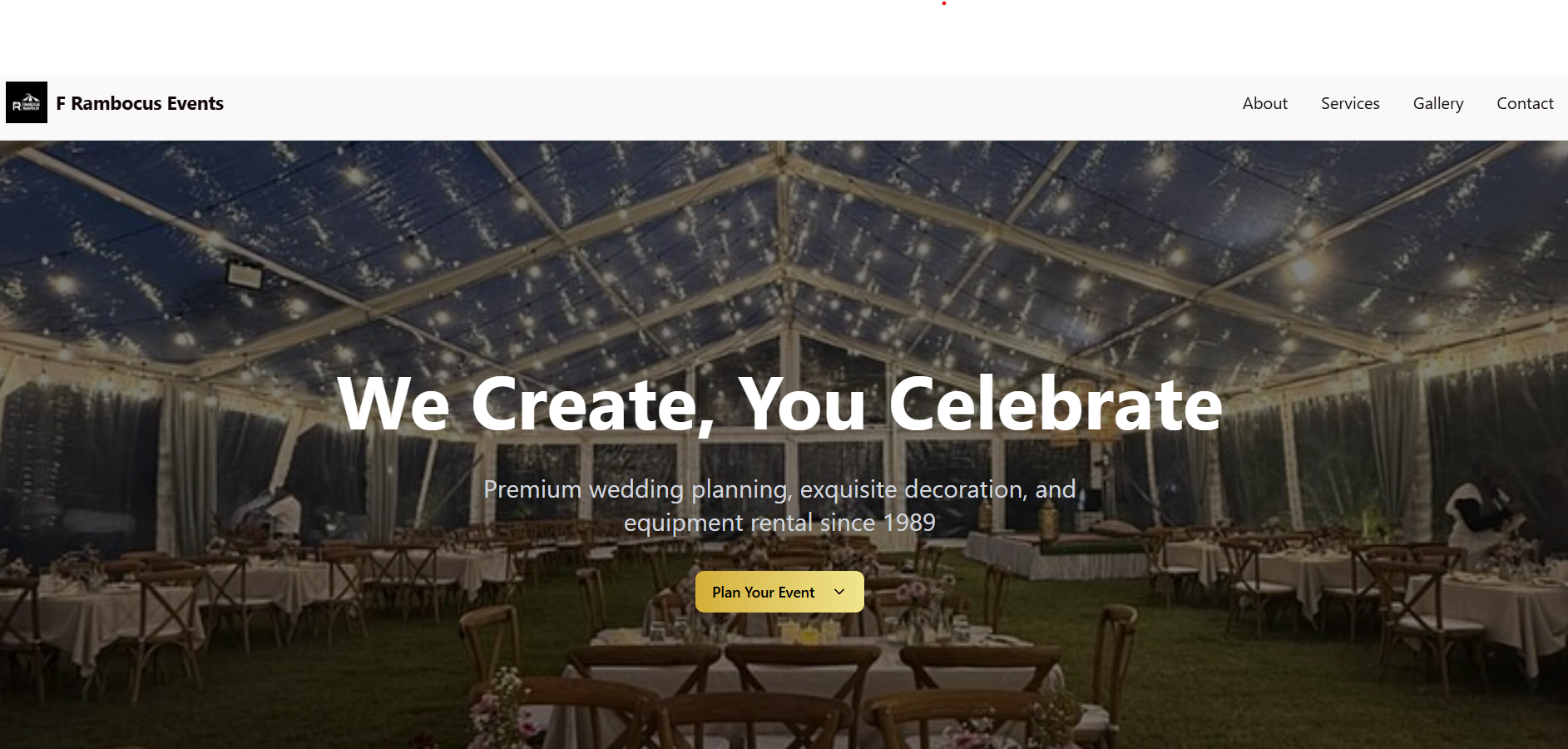Click the year 1989 in the tagline
Viewport: 1568px width, 749px height.
click(x=909, y=523)
